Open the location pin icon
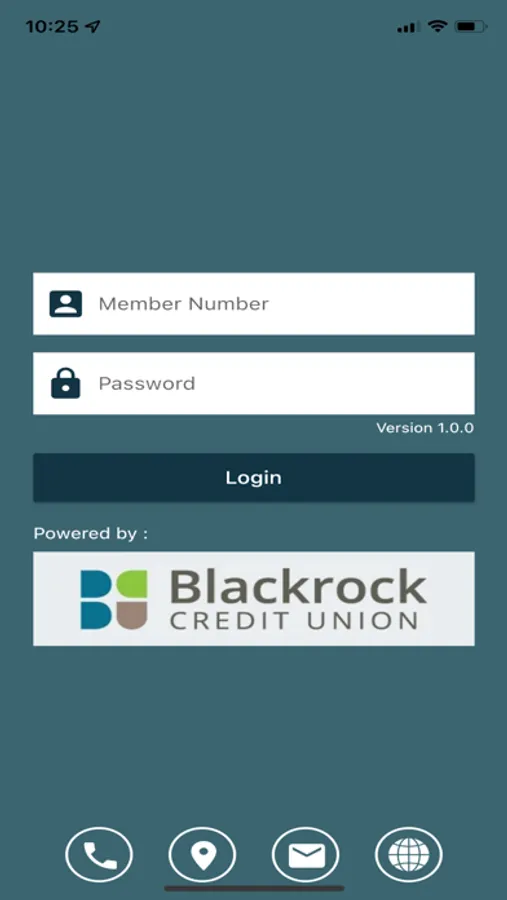Screen dimensions: 507x900 [x=202, y=856]
